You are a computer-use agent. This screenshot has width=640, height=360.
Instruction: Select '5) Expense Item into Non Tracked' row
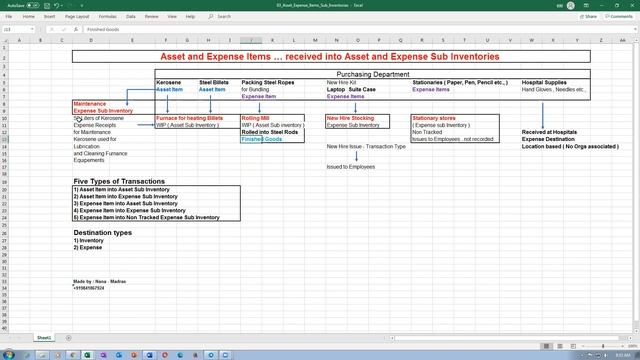coord(147,218)
